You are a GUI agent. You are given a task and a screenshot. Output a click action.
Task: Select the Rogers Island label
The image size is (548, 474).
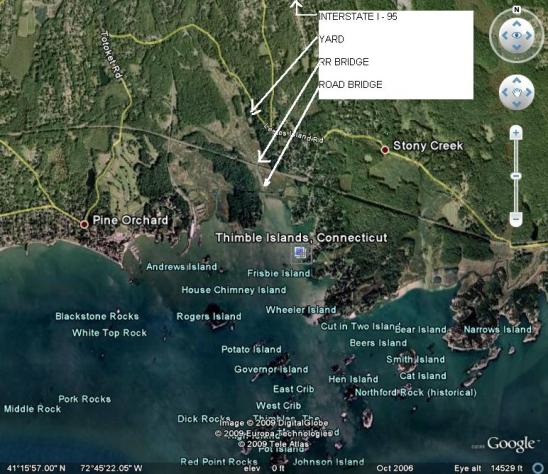[209, 317]
